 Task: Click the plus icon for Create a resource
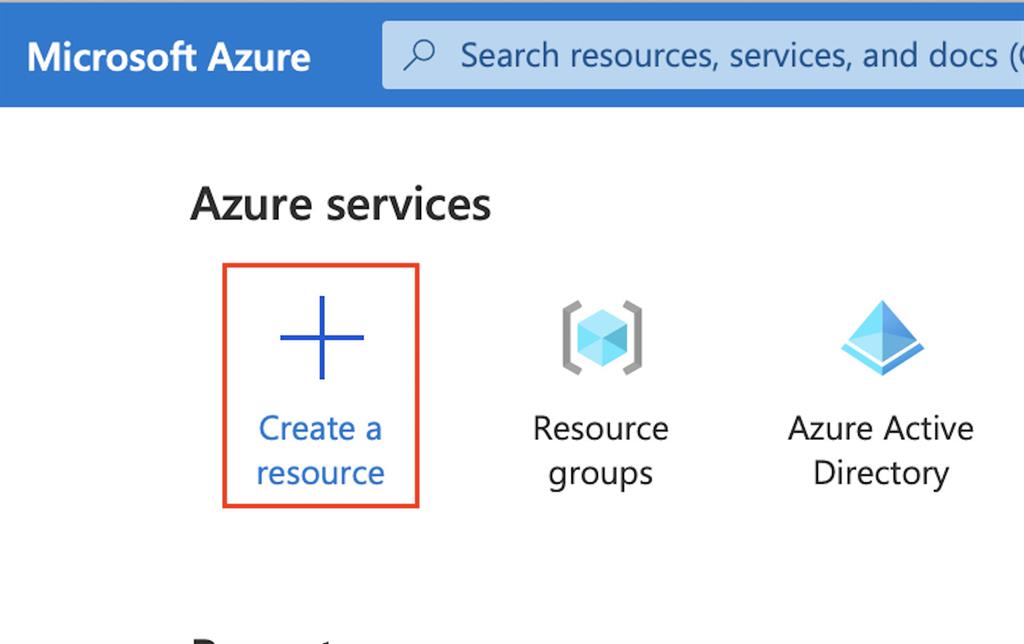point(321,338)
